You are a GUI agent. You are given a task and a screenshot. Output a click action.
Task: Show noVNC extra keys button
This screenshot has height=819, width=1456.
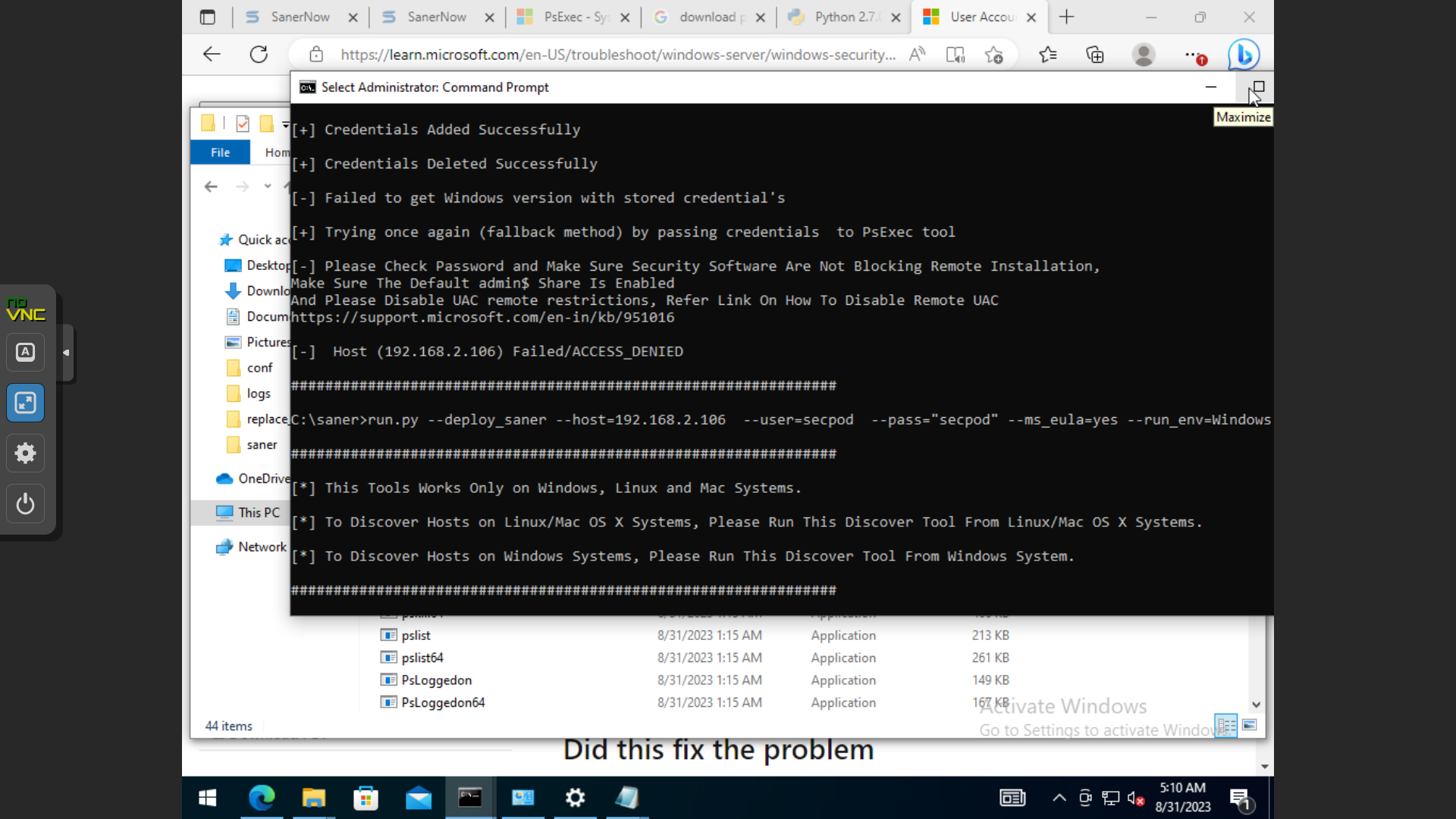[25, 353]
